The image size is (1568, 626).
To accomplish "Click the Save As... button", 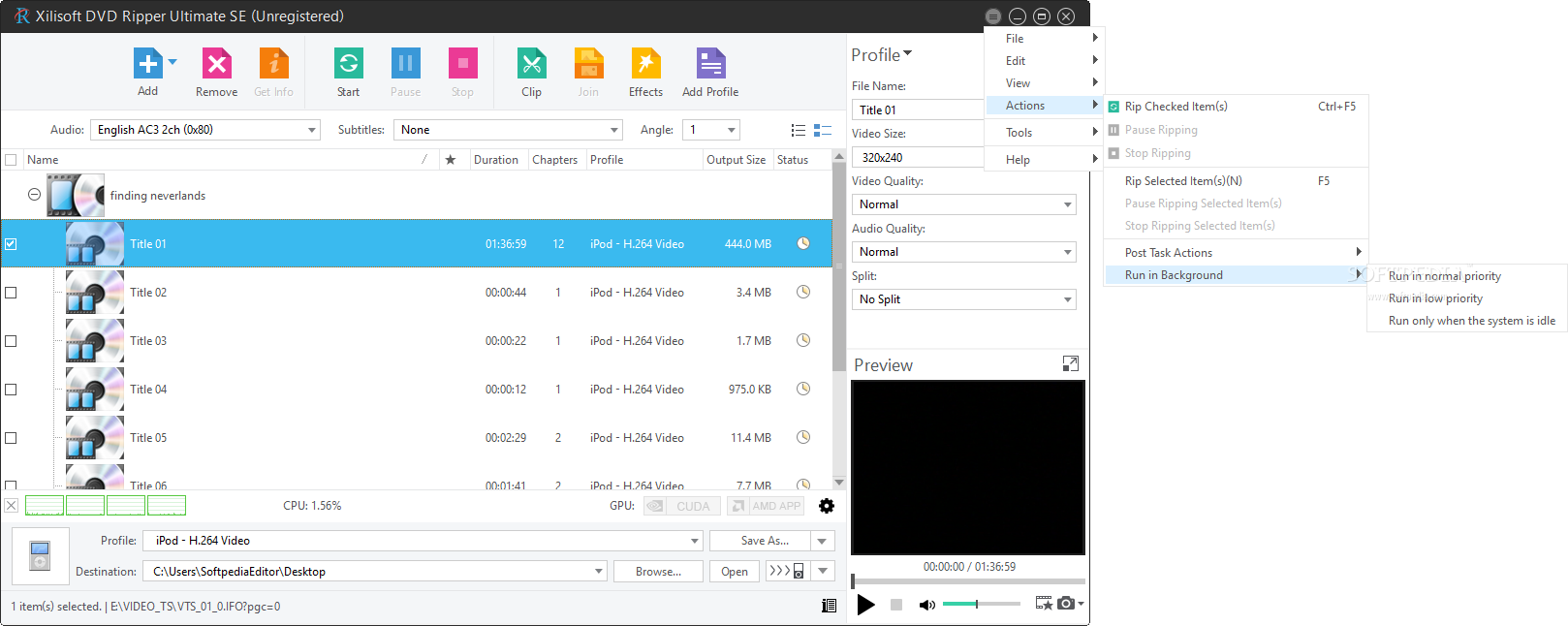I will click(x=760, y=541).
